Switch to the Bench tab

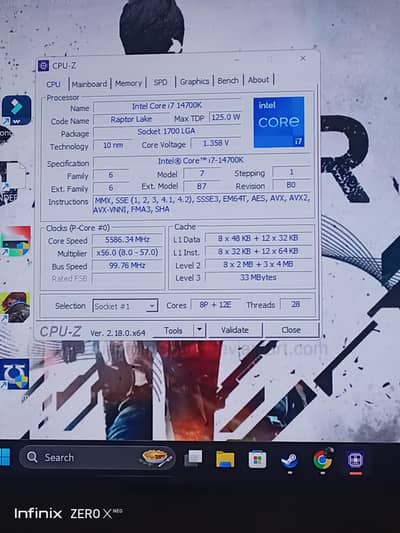pyautogui.click(x=228, y=81)
